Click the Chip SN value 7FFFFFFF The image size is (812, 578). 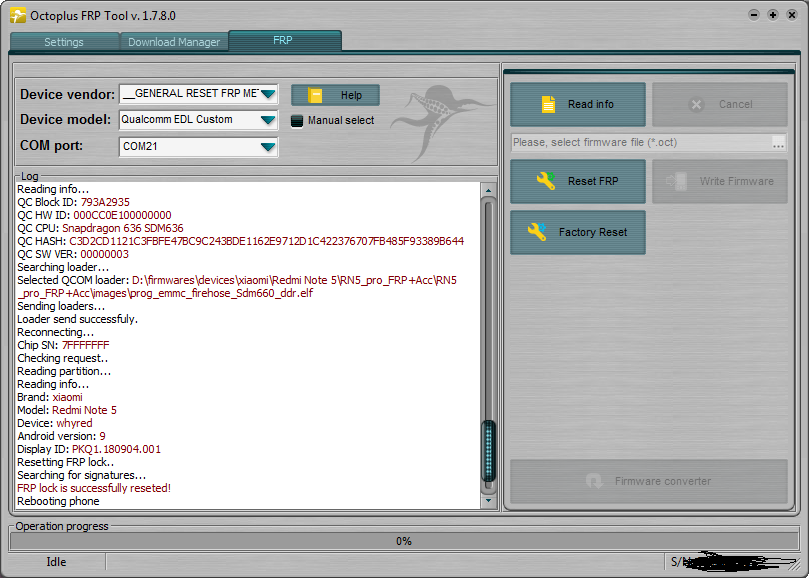click(86, 345)
